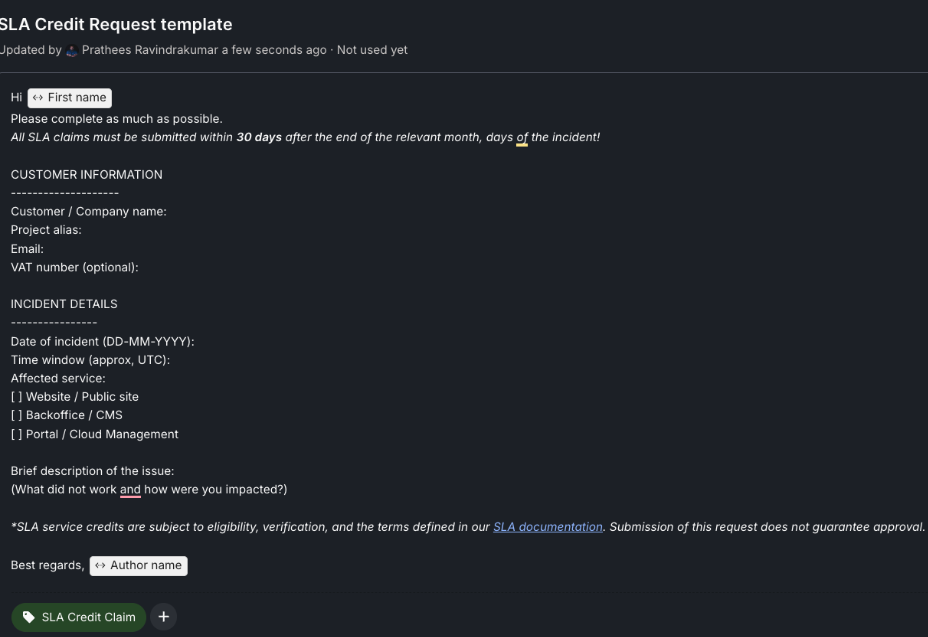This screenshot has height=637, width=928.
Task: Click the Date of incident (DD-MM-YYYY) line
Action: pyautogui.click(x=102, y=341)
